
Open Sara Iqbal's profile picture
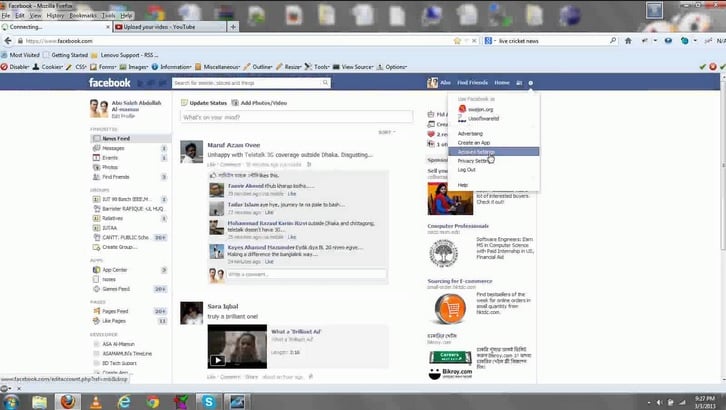click(x=191, y=313)
